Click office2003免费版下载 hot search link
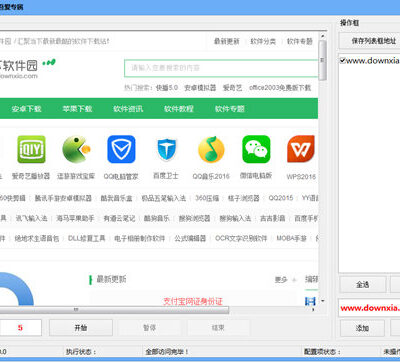 click(x=280, y=88)
